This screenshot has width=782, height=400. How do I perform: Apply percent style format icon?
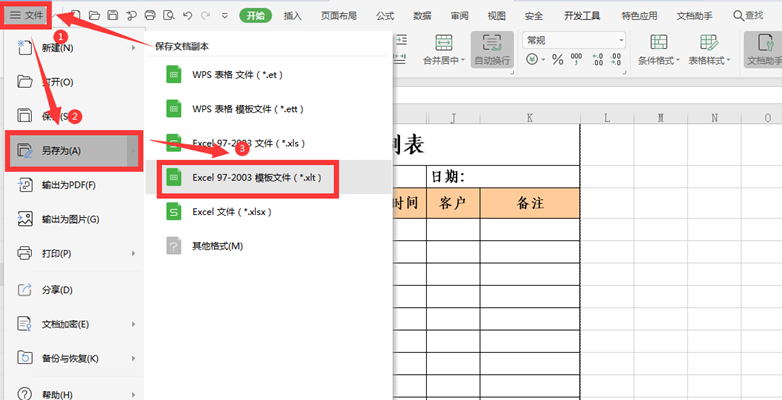click(558, 60)
